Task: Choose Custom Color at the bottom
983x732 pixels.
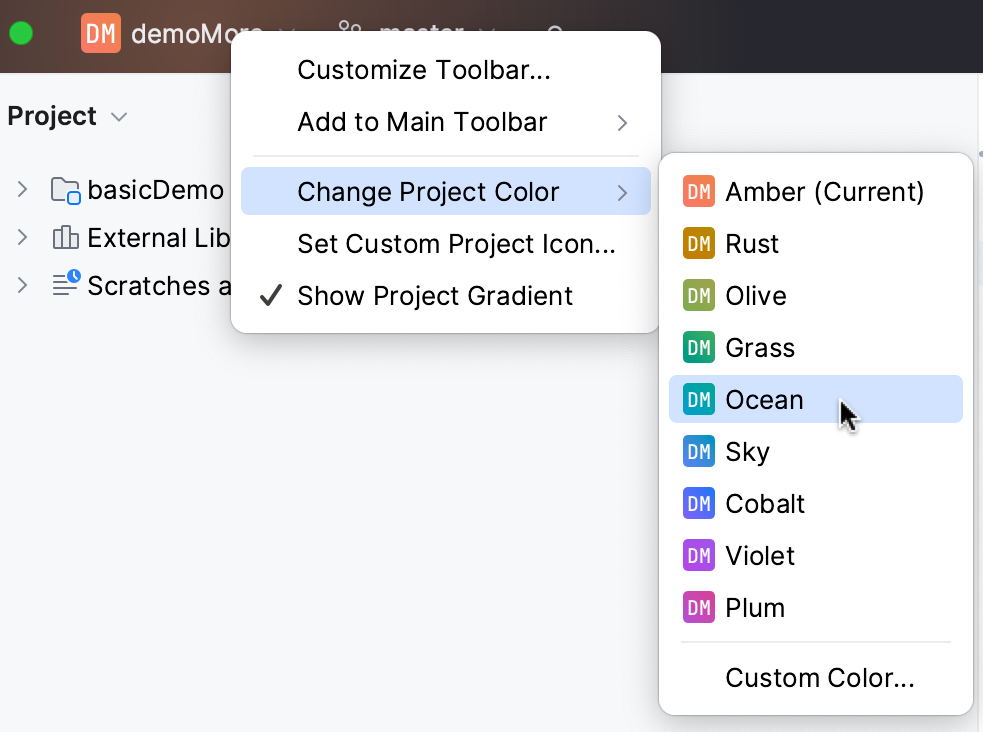Action: tap(819, 677)
